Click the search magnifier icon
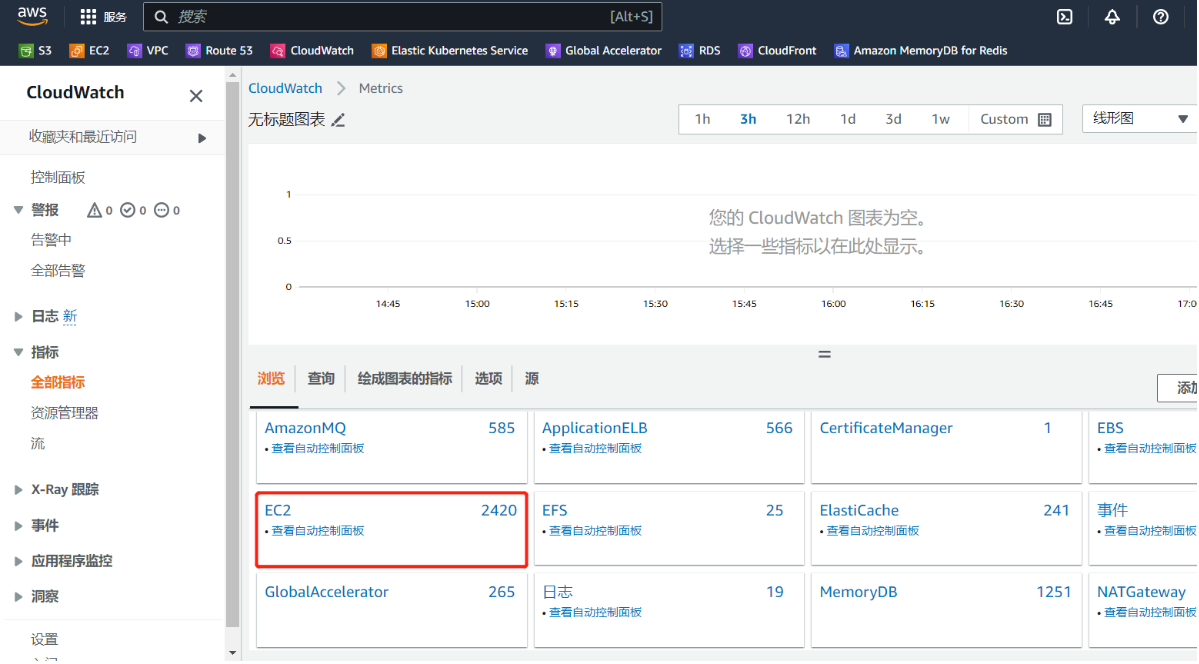This screenshot has height=664, width=1199. point(161,17)
